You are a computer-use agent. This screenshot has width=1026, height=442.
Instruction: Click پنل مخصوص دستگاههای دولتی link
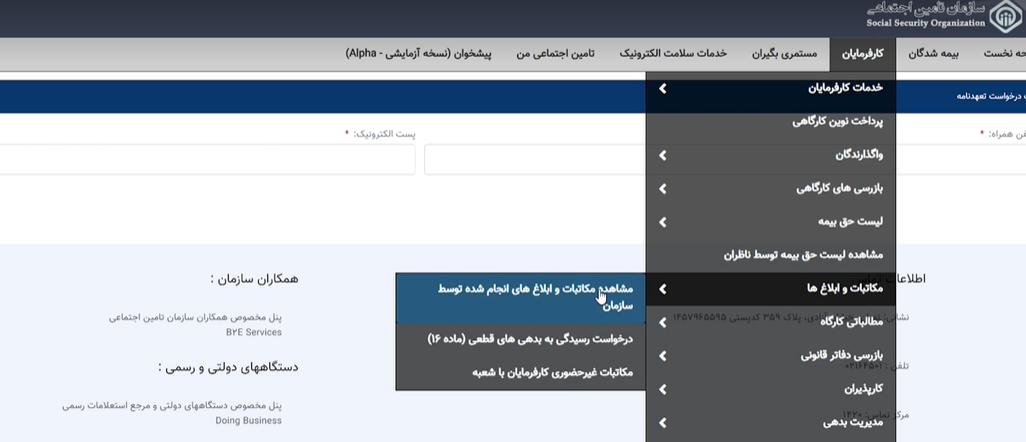172,405
